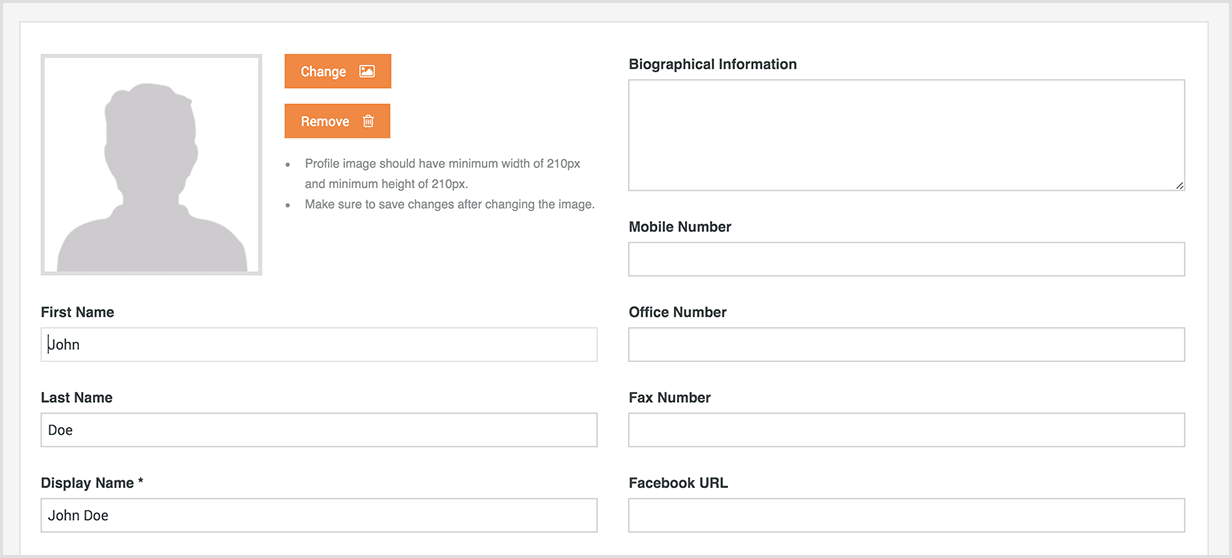1232x558 pixels.
Task: Click the Last Name field containing Doe
Action: pos(319,430)
